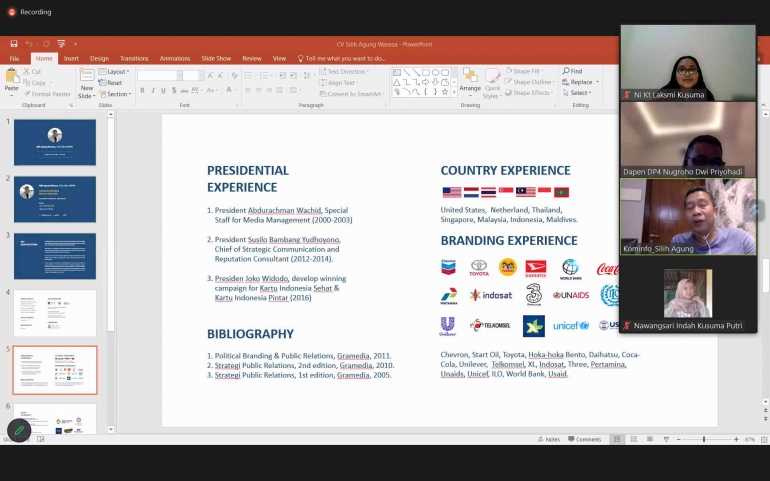Clear all formatting icon
The width and height of the screenshot is (770, 481).
(234, 76)
